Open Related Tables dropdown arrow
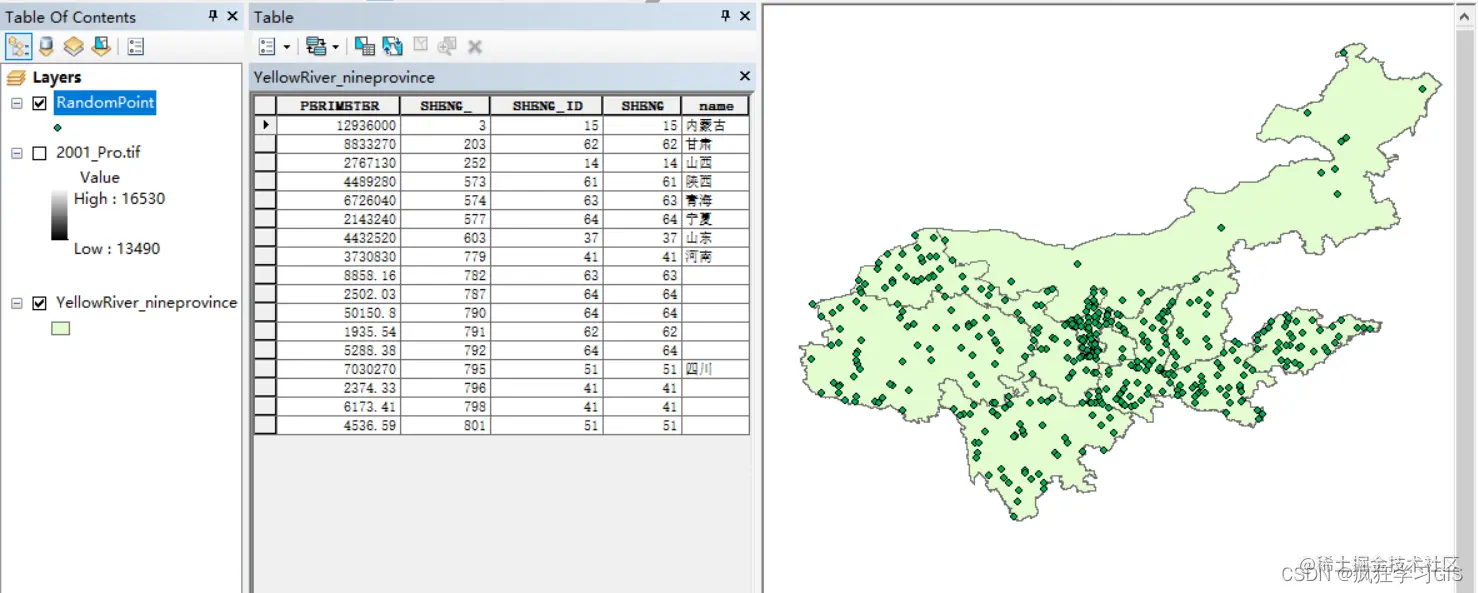This screenshot has width=1478, height=593. (x=335, y=47)
